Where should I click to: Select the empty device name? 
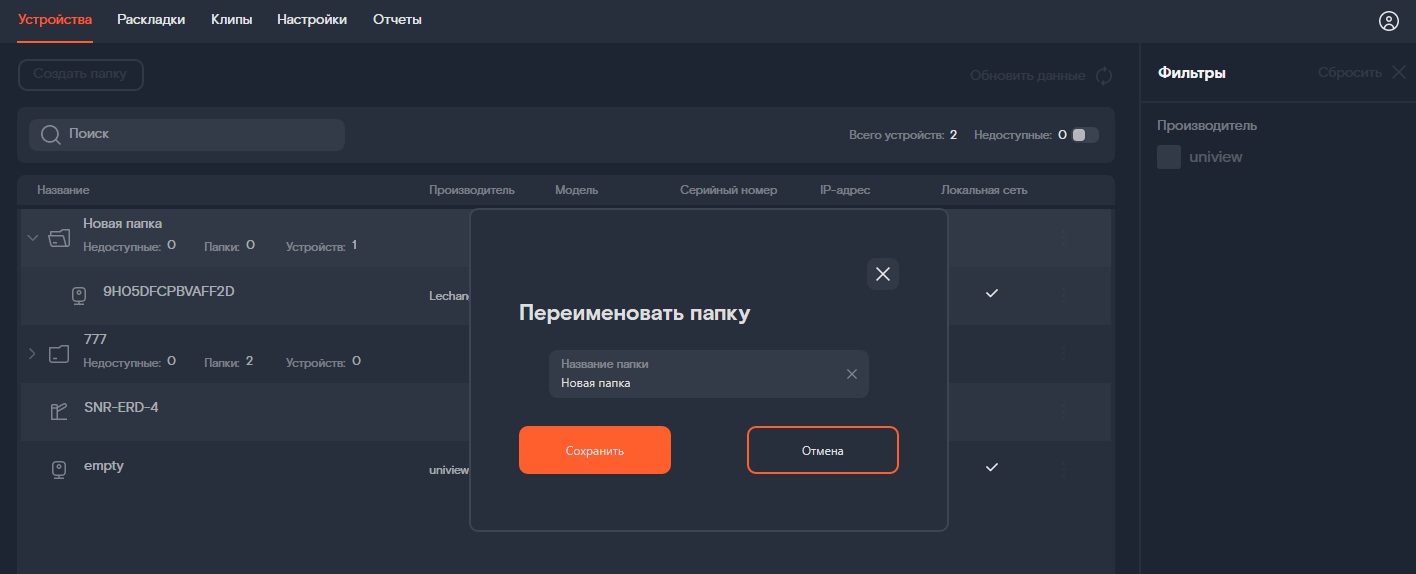pos(104,465)
